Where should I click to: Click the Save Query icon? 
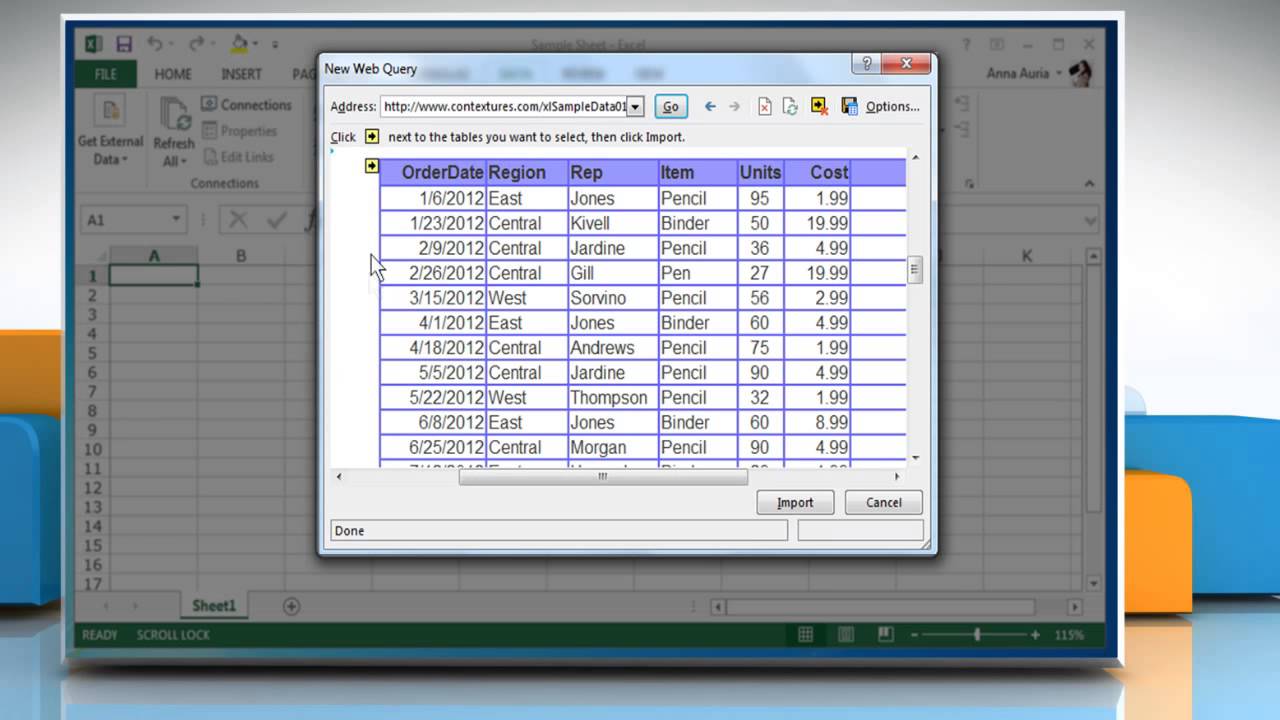tap(850, 106)
